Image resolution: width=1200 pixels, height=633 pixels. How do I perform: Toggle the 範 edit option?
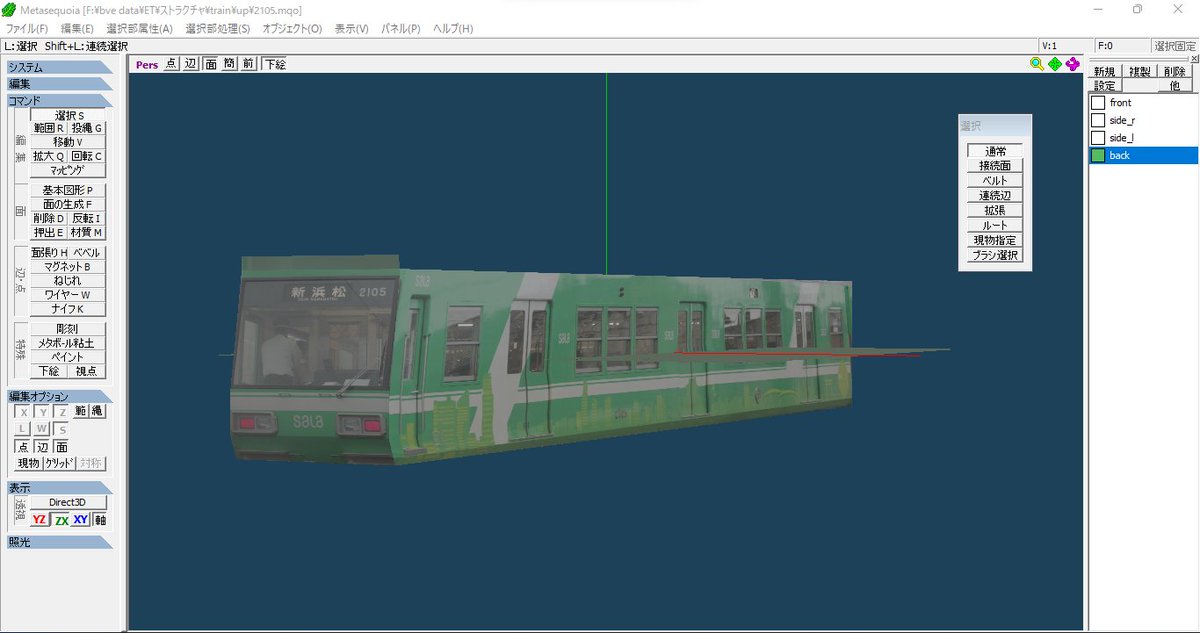click(x=80, y=412)
